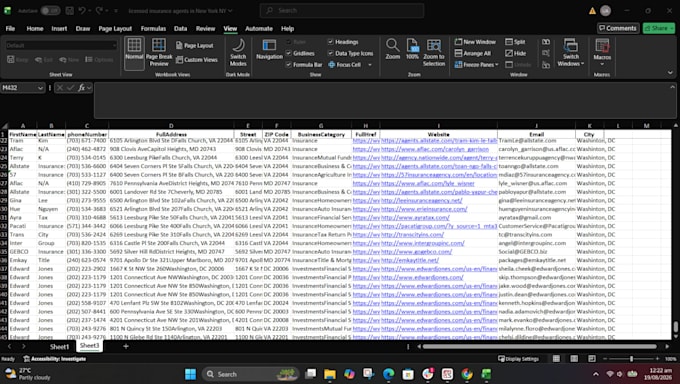Open the Sheet View Default dropdown
680x384 pixels.
tap(114, 45)
